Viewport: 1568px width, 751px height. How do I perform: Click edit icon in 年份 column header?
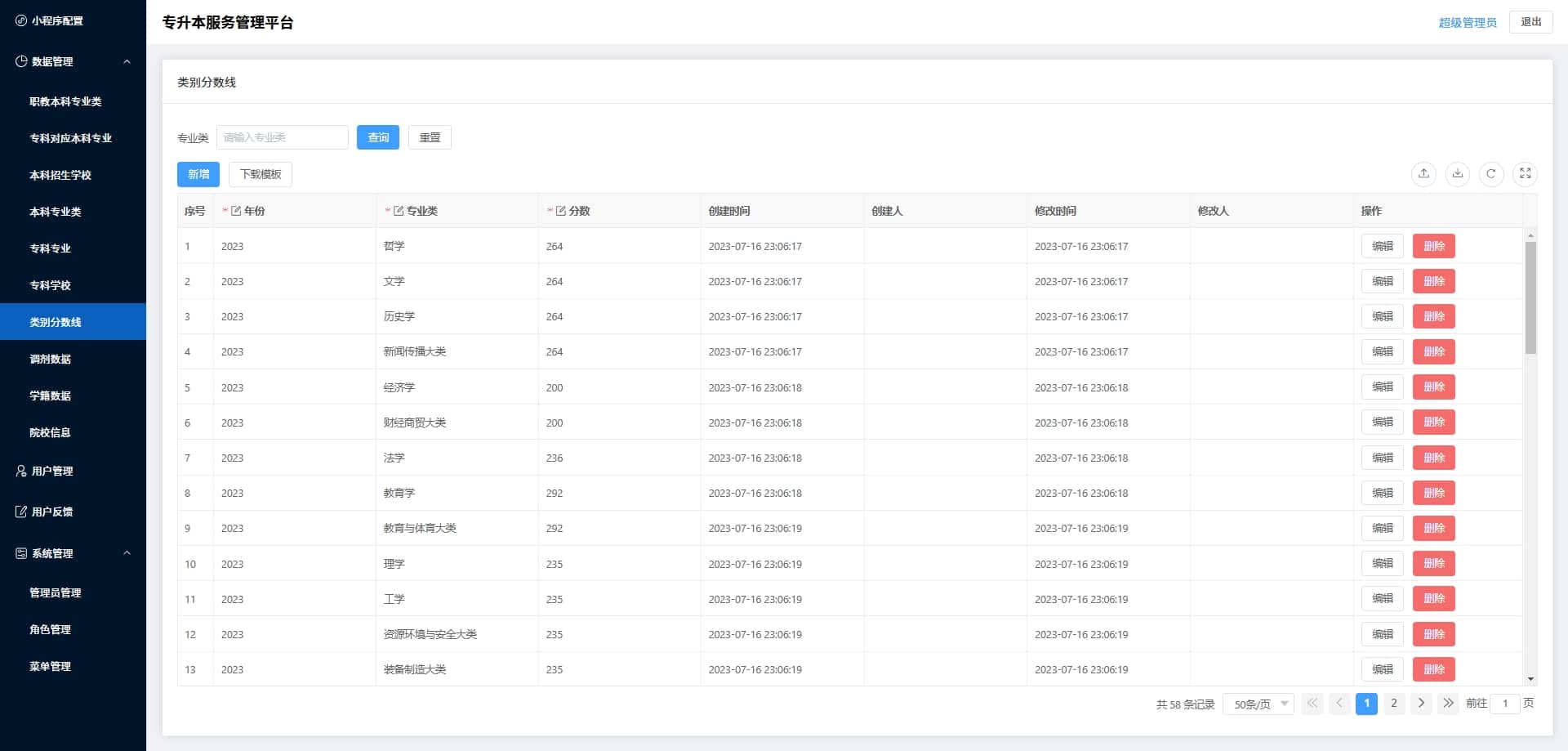click(x=236, y=211)
